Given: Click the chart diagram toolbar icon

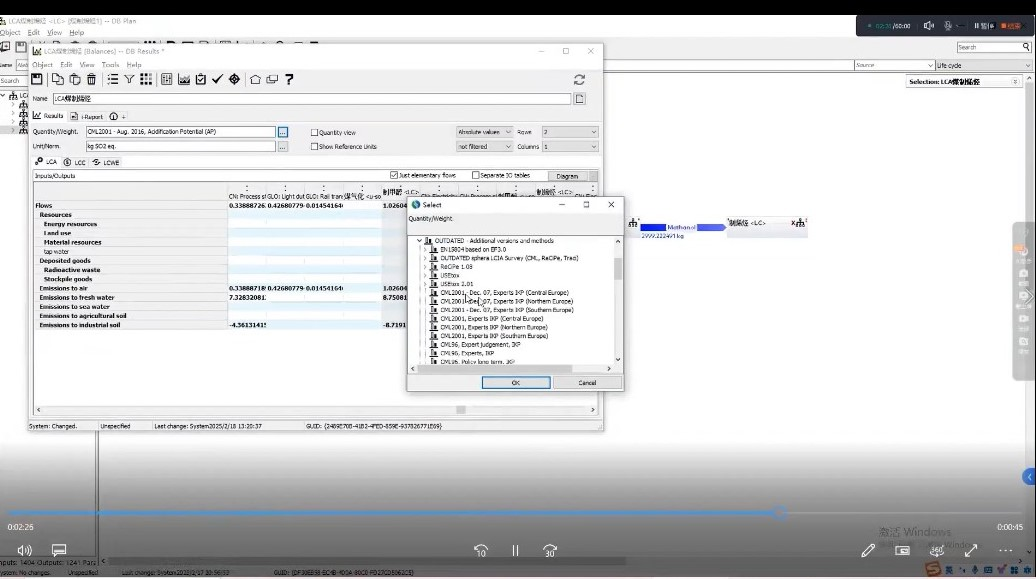Looking at the screenshot, I should pos(184,80).
